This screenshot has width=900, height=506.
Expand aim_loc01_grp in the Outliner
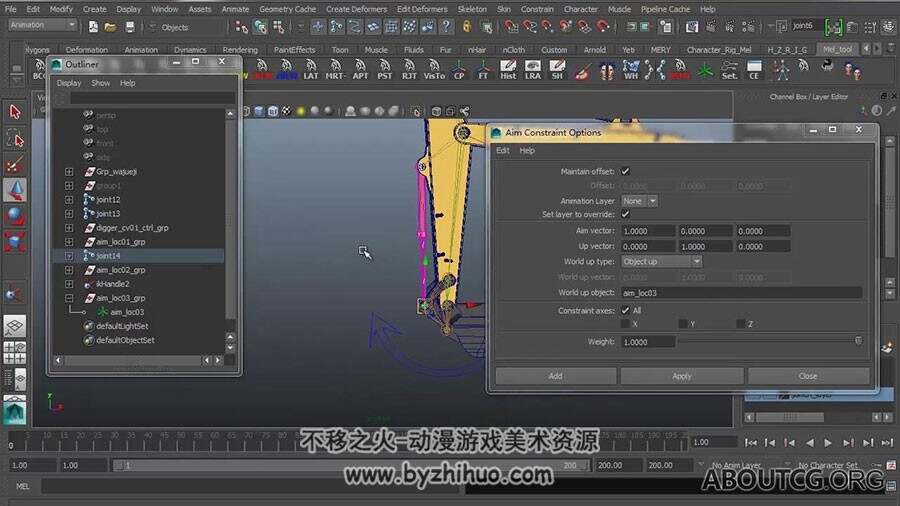(x=69, y=242)
